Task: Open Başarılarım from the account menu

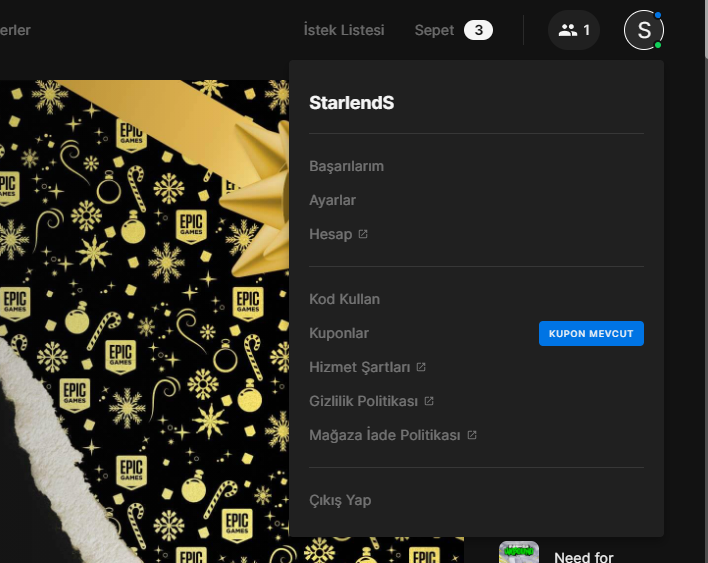Action: click(346, 166)
